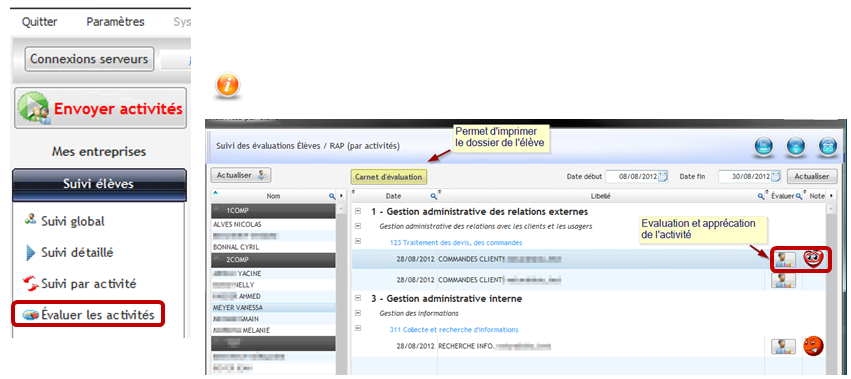
Task: Click the orange information icon
Action: [x=227, y=86]
